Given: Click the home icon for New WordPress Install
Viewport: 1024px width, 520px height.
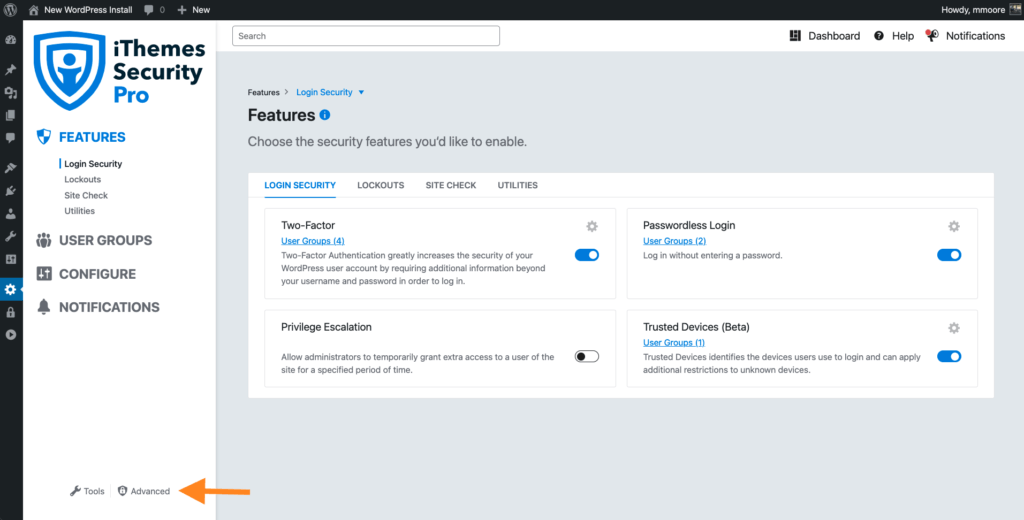Looking at the screenshot, I should point(33,10).
